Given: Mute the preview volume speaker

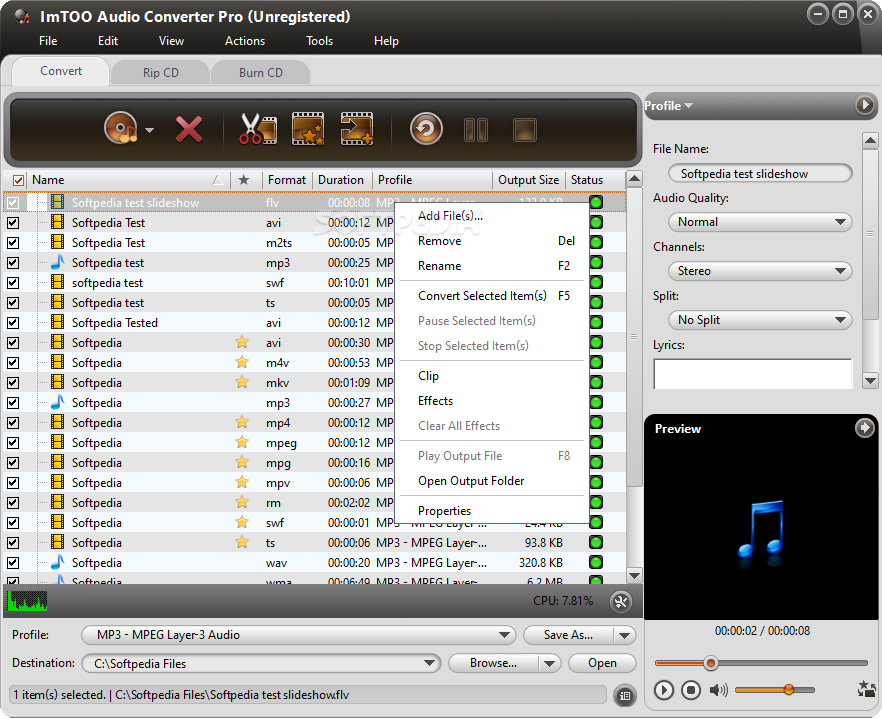Looking at the screenshot, I should [x=718, y=690].
